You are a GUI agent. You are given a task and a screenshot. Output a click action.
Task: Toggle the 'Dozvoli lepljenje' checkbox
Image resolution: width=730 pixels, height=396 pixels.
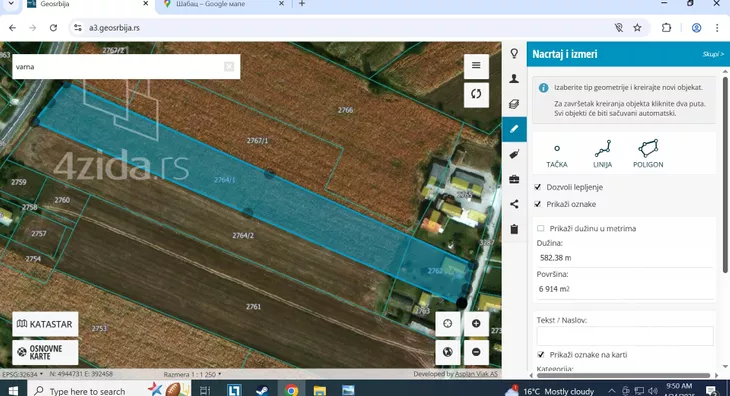(538, 187)
